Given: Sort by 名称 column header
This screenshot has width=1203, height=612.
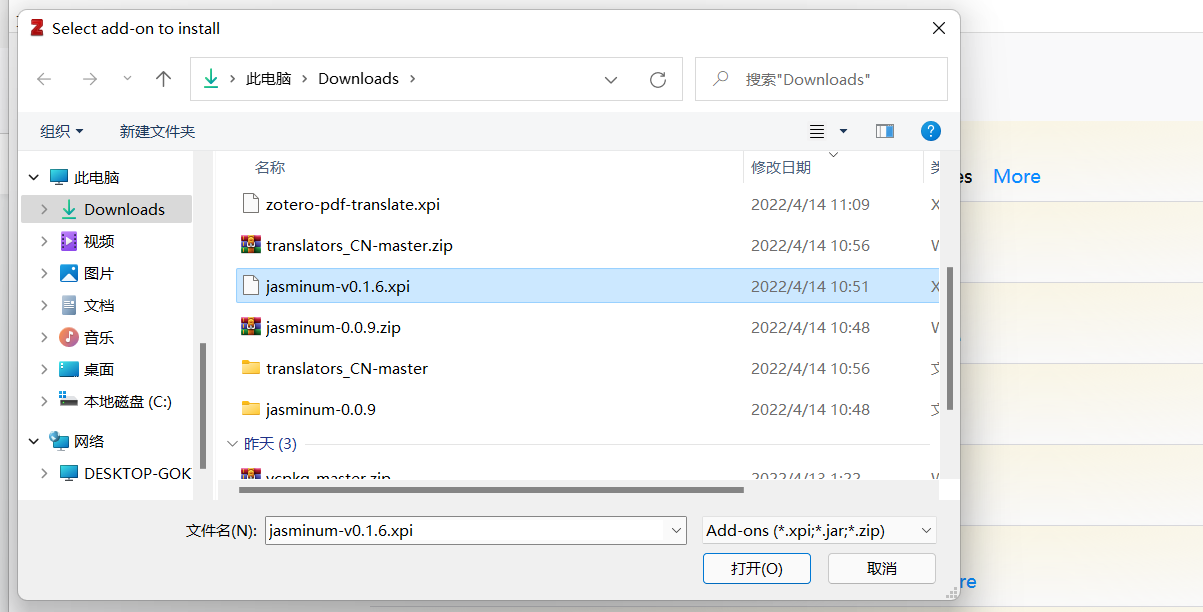Looking at the screenshot, I should click(270, 167).
